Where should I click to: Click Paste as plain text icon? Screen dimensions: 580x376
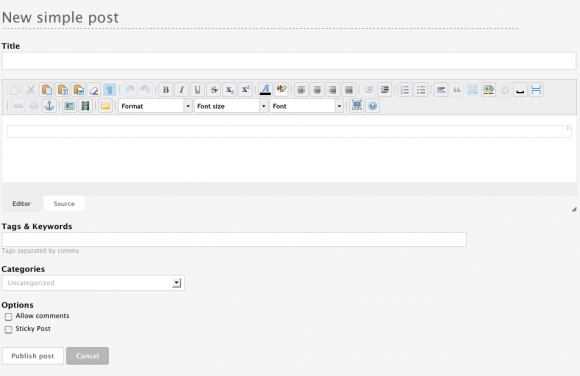63,90
